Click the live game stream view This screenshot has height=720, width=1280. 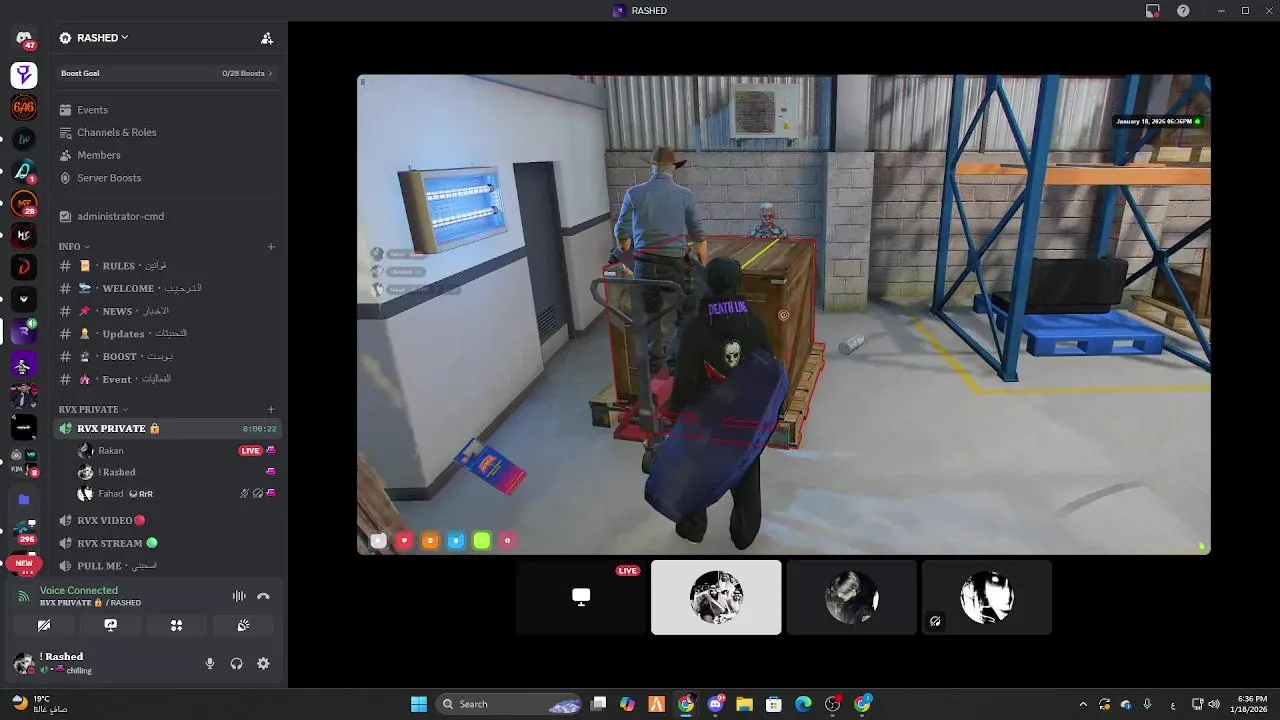(784, 314)
